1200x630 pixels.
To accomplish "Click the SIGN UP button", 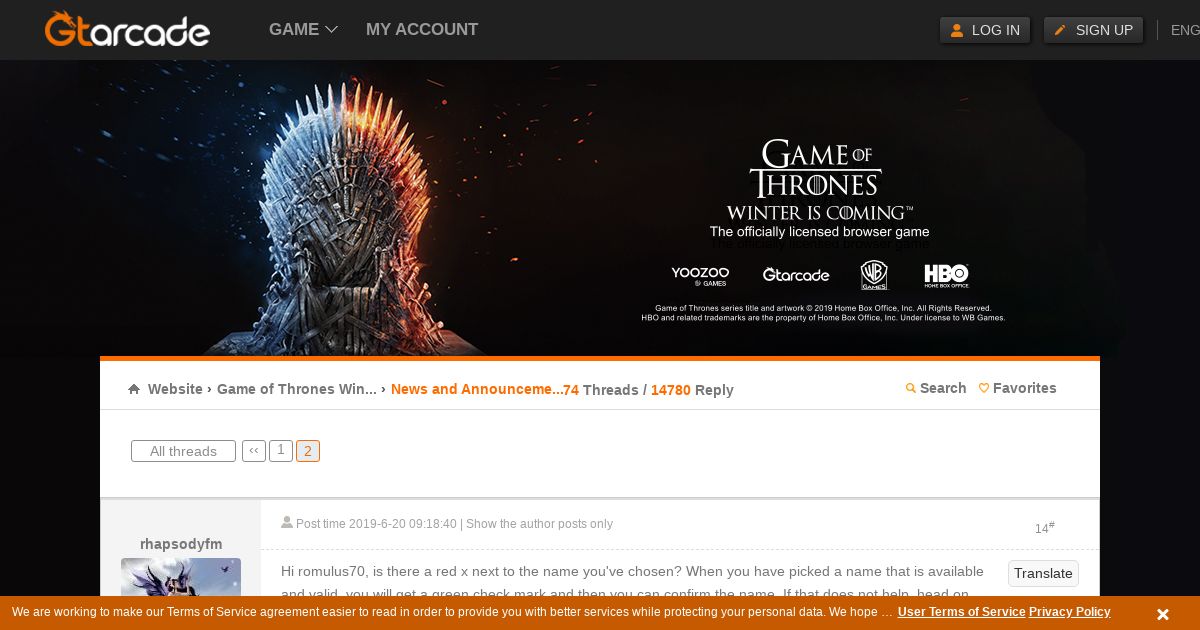I will [x=1093, y=30].
